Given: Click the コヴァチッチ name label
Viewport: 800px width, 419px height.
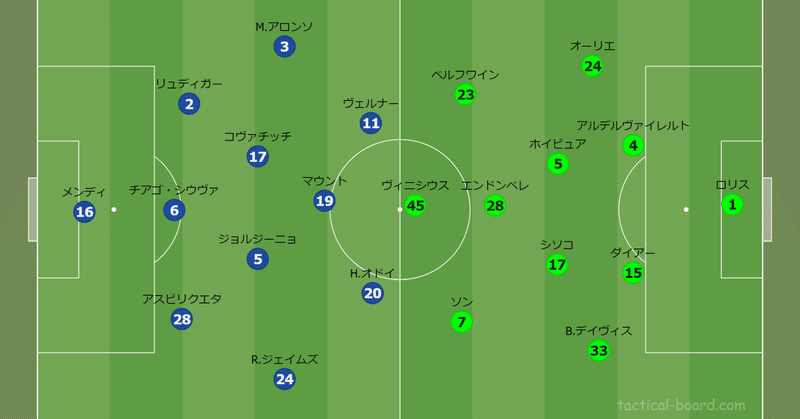Looking at the screenshot, I should [x=258, y=136].
